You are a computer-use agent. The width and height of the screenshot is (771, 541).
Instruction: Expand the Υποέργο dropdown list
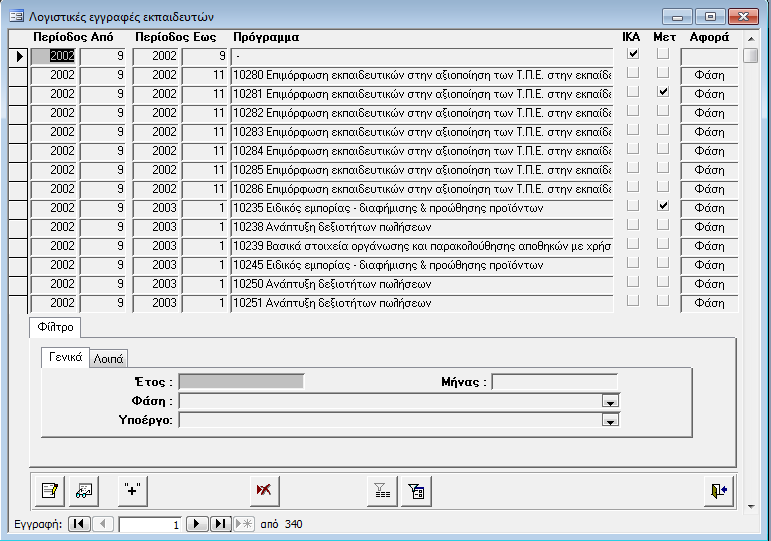[609, 420]
